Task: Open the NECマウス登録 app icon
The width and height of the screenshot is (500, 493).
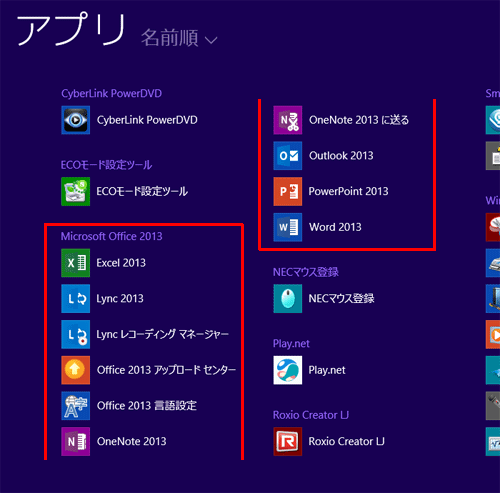Action: point(288,298)
